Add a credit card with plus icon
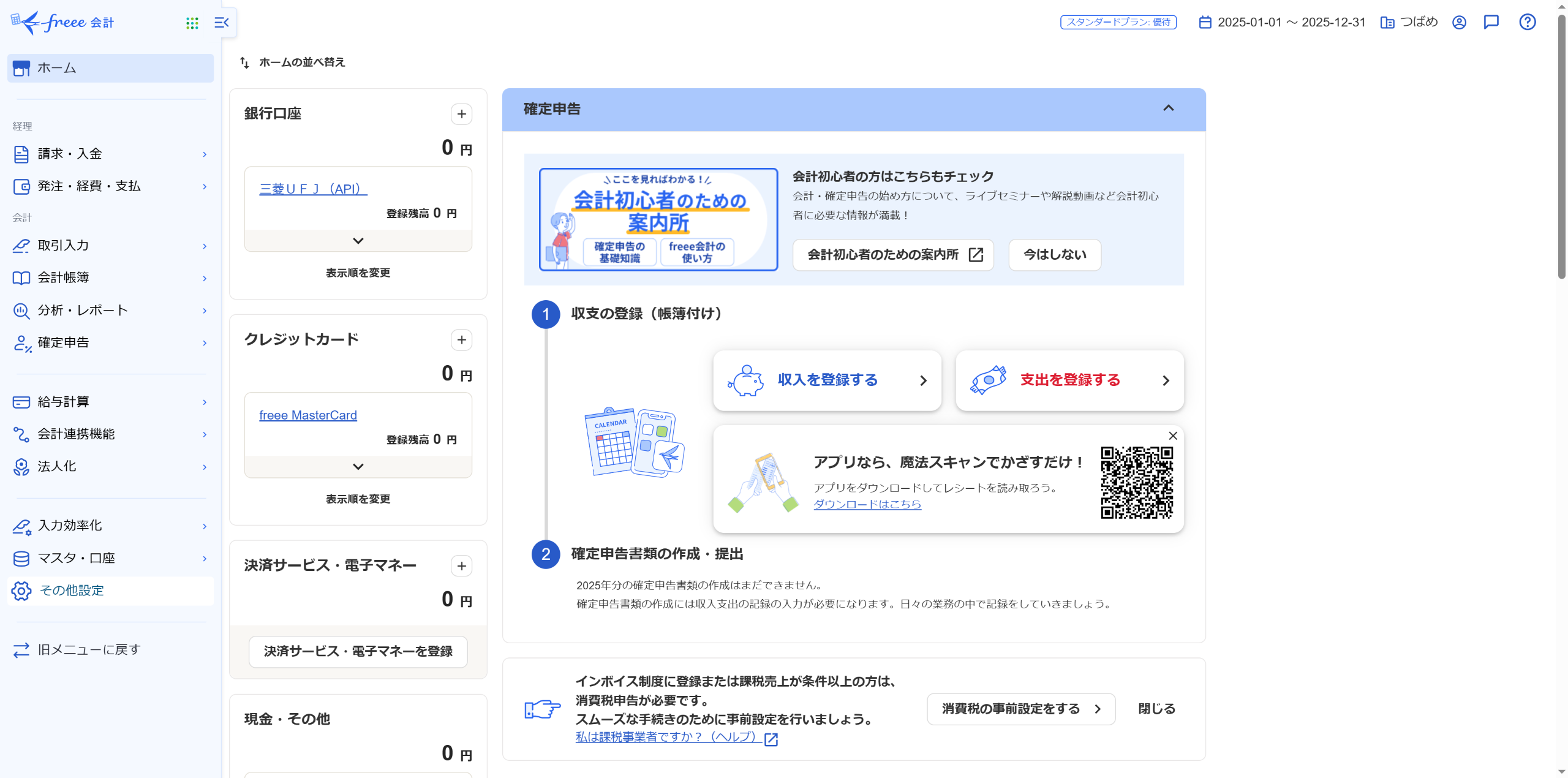Image resolution: width=1568 pixels, height=778 pixels. [x=461, y=340]
